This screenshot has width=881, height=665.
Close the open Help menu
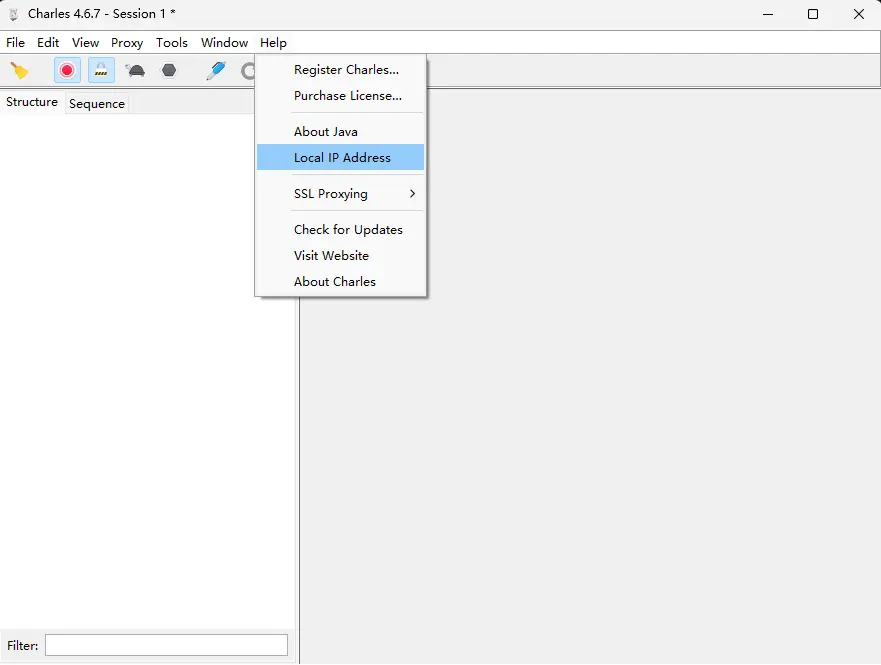point(274,43)
